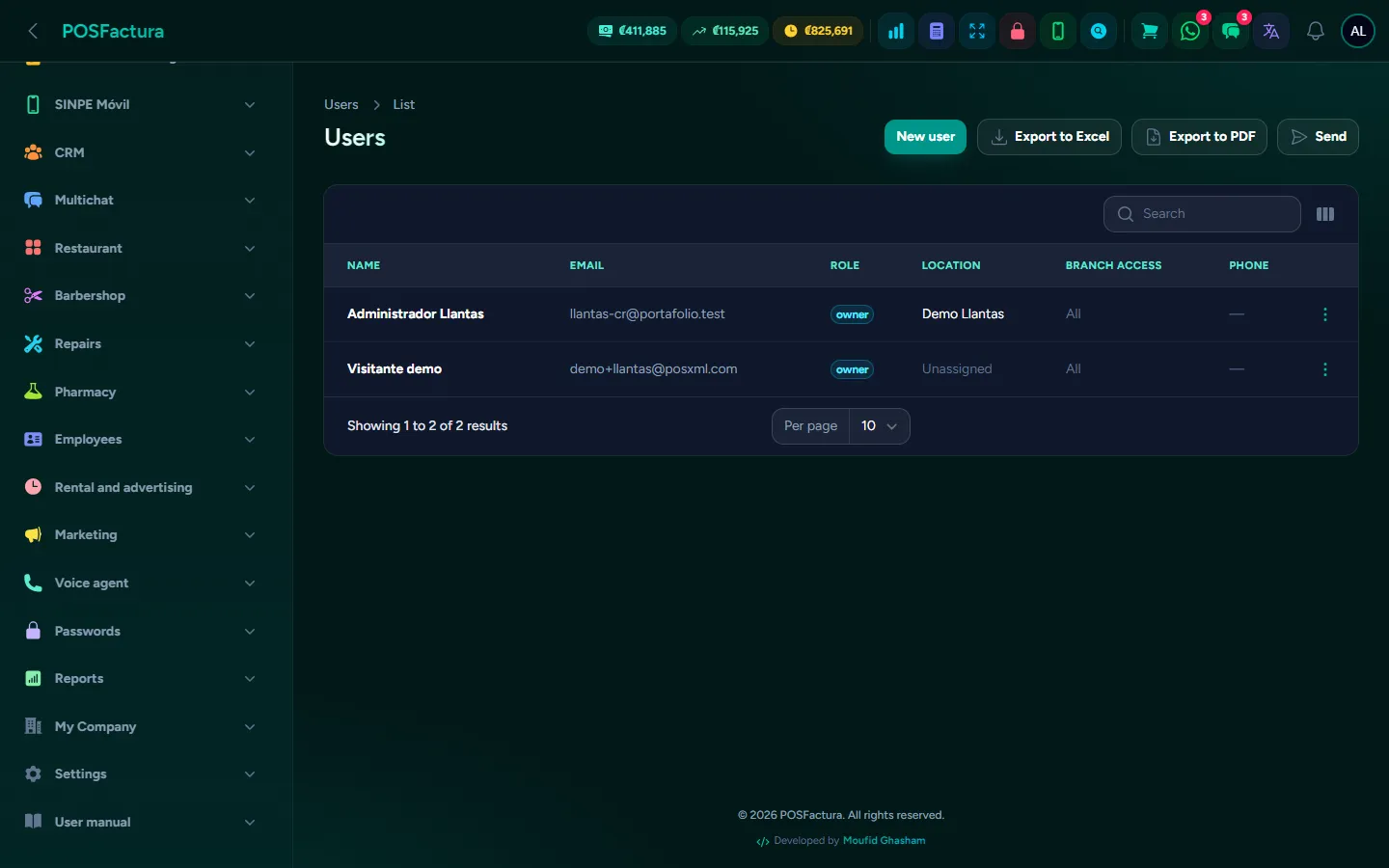Toggle table columns visibility icon
Image resolution: width=1389 pixels, height=868 pixels.
click(1325, 214)
